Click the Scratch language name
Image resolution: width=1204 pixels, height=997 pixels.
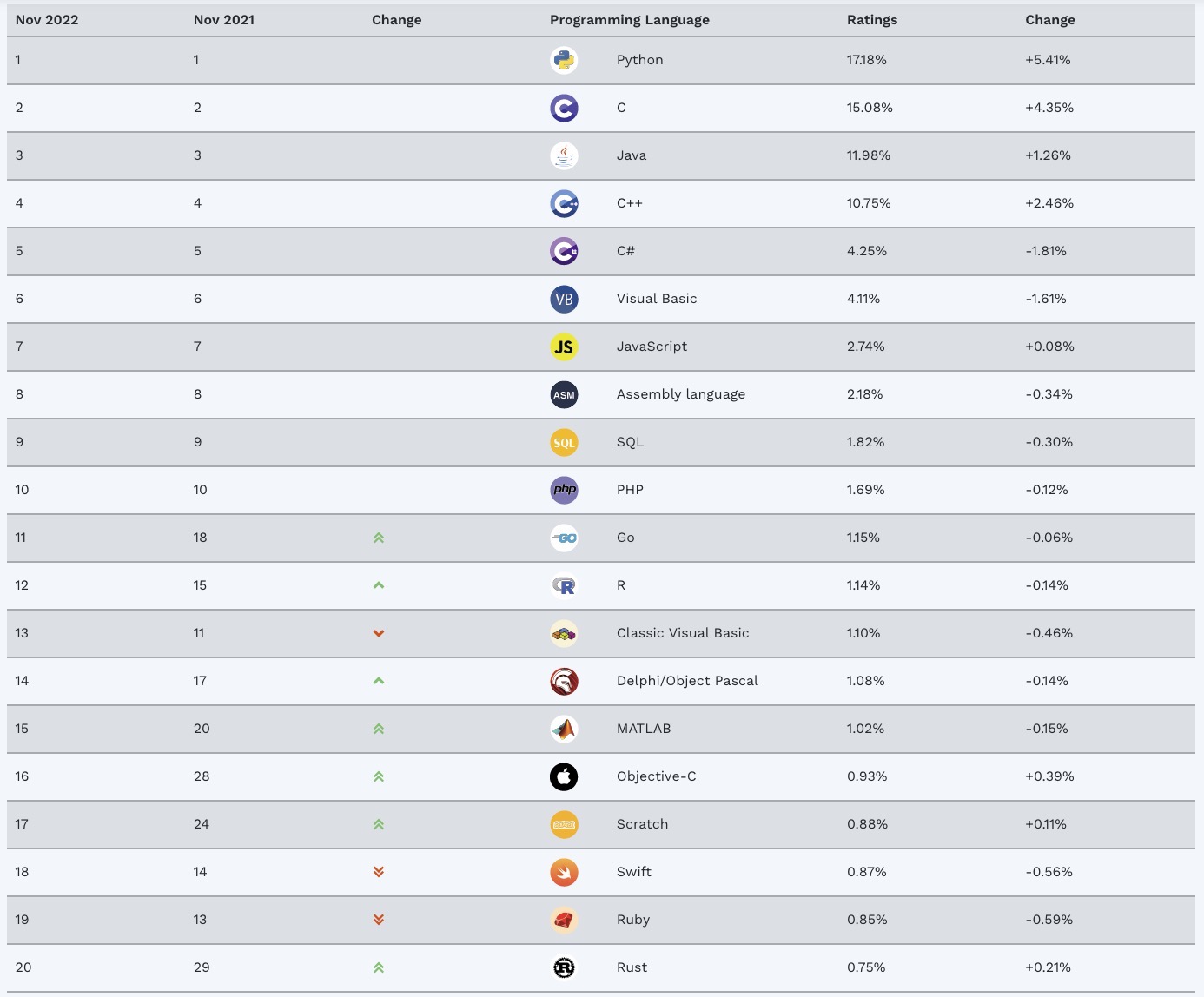point(642,824)
